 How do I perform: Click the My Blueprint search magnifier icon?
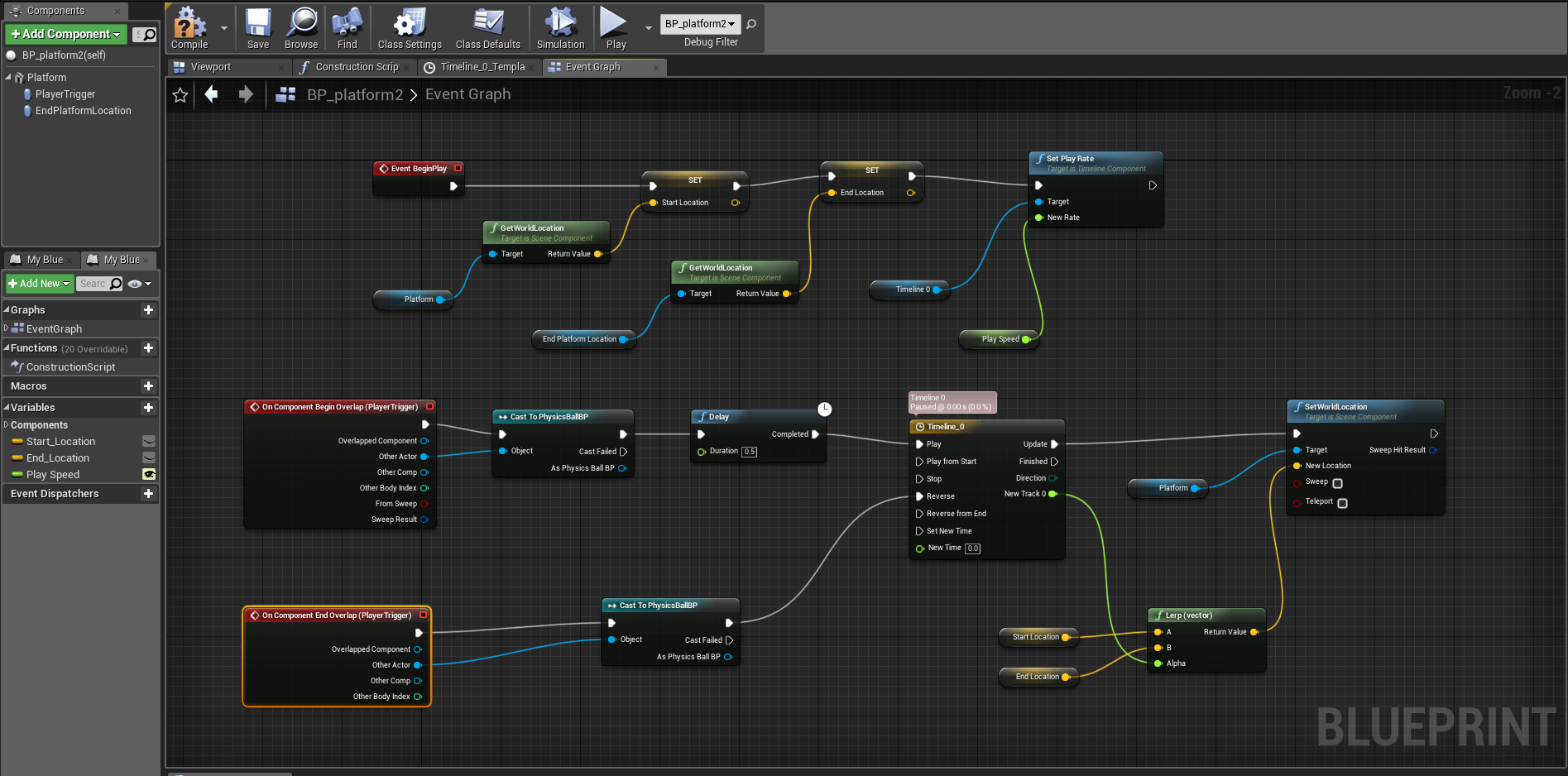(x=116, y=284)
